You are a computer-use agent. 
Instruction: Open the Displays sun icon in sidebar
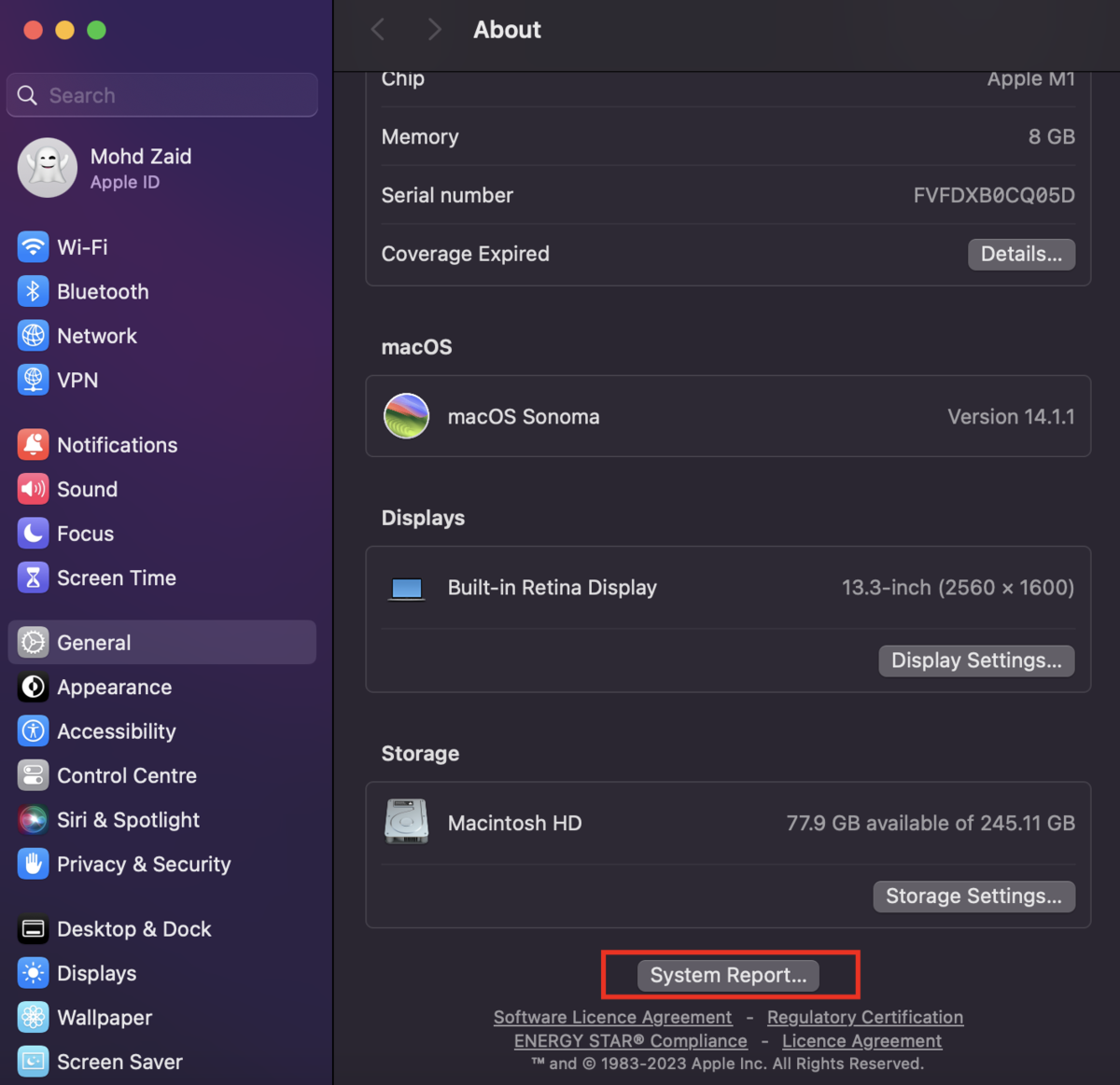33,973
